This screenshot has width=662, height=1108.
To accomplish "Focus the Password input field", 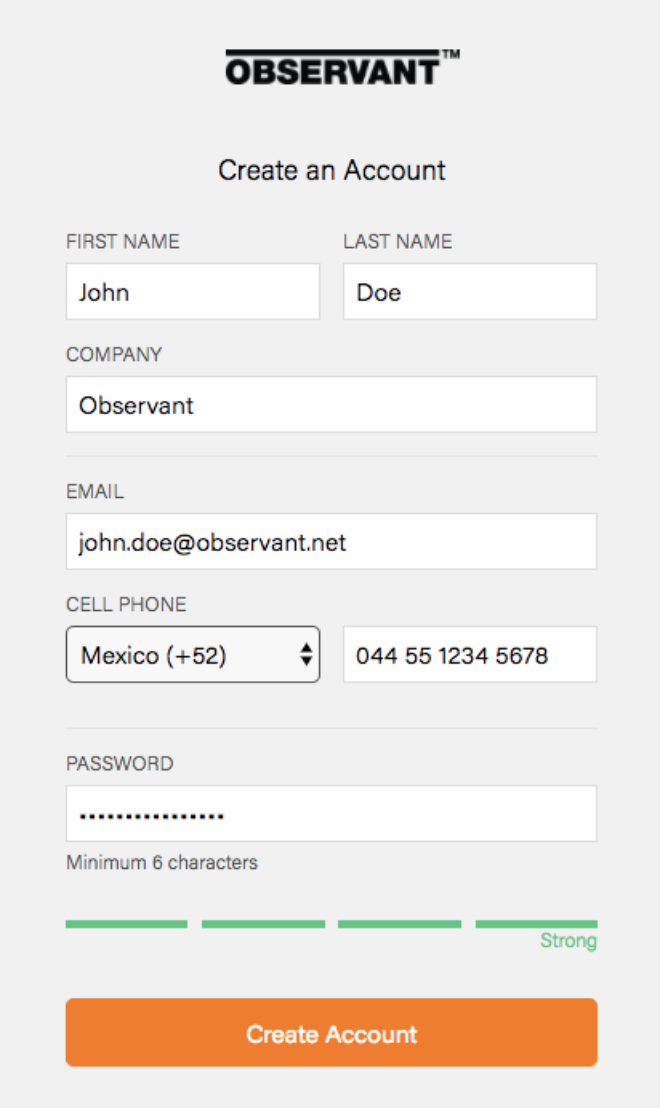I will [x=331, y=814].
